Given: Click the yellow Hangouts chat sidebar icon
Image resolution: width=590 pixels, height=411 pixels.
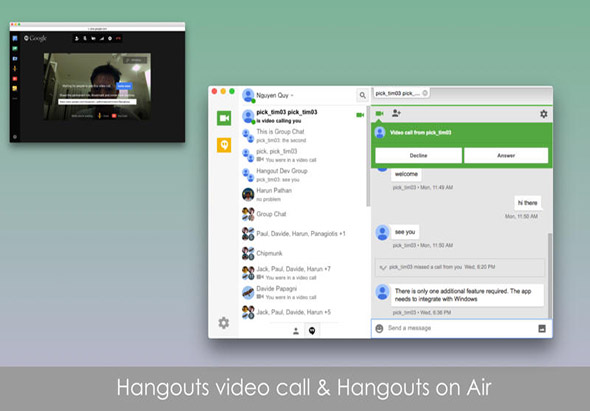Looking at the screenshot, I should tap(224, 145).
